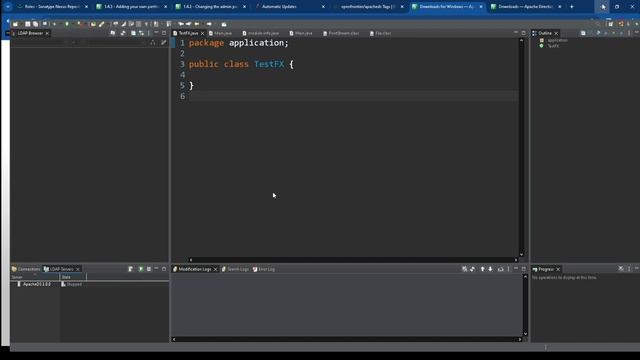Click the green Run toolbar icon

67,24
